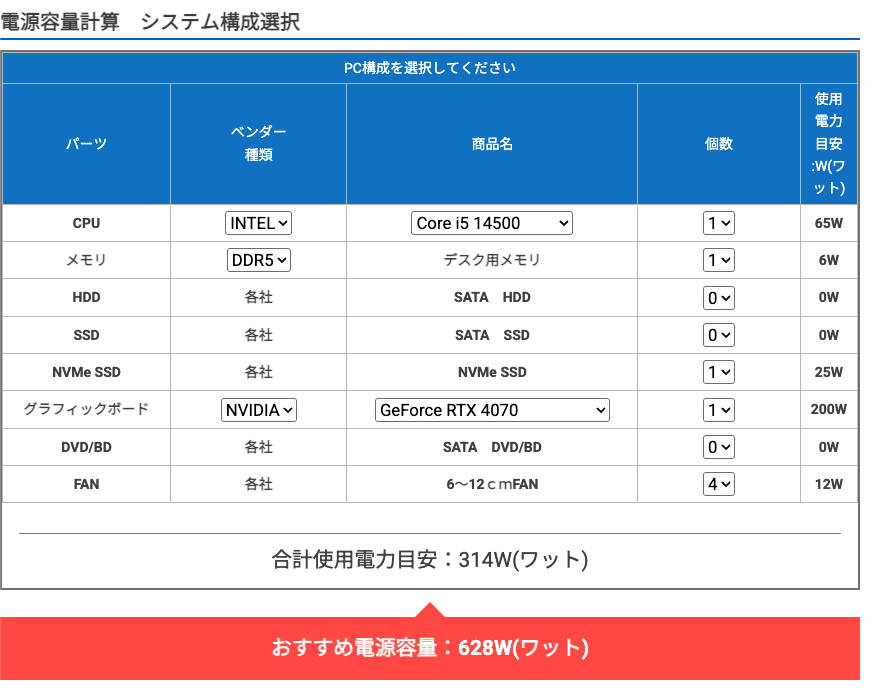Click the 電源容量計算 システム構成選択 heading
Viewport: 869px width, 692px height.
click(150, 21)
